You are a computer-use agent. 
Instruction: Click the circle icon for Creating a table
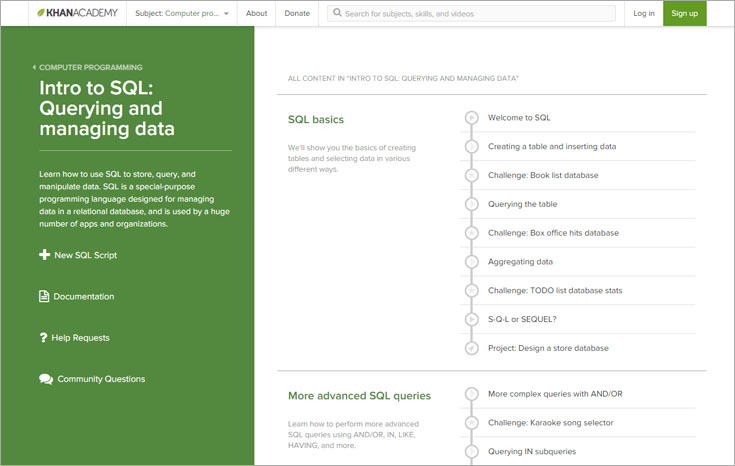coord(472,147)
